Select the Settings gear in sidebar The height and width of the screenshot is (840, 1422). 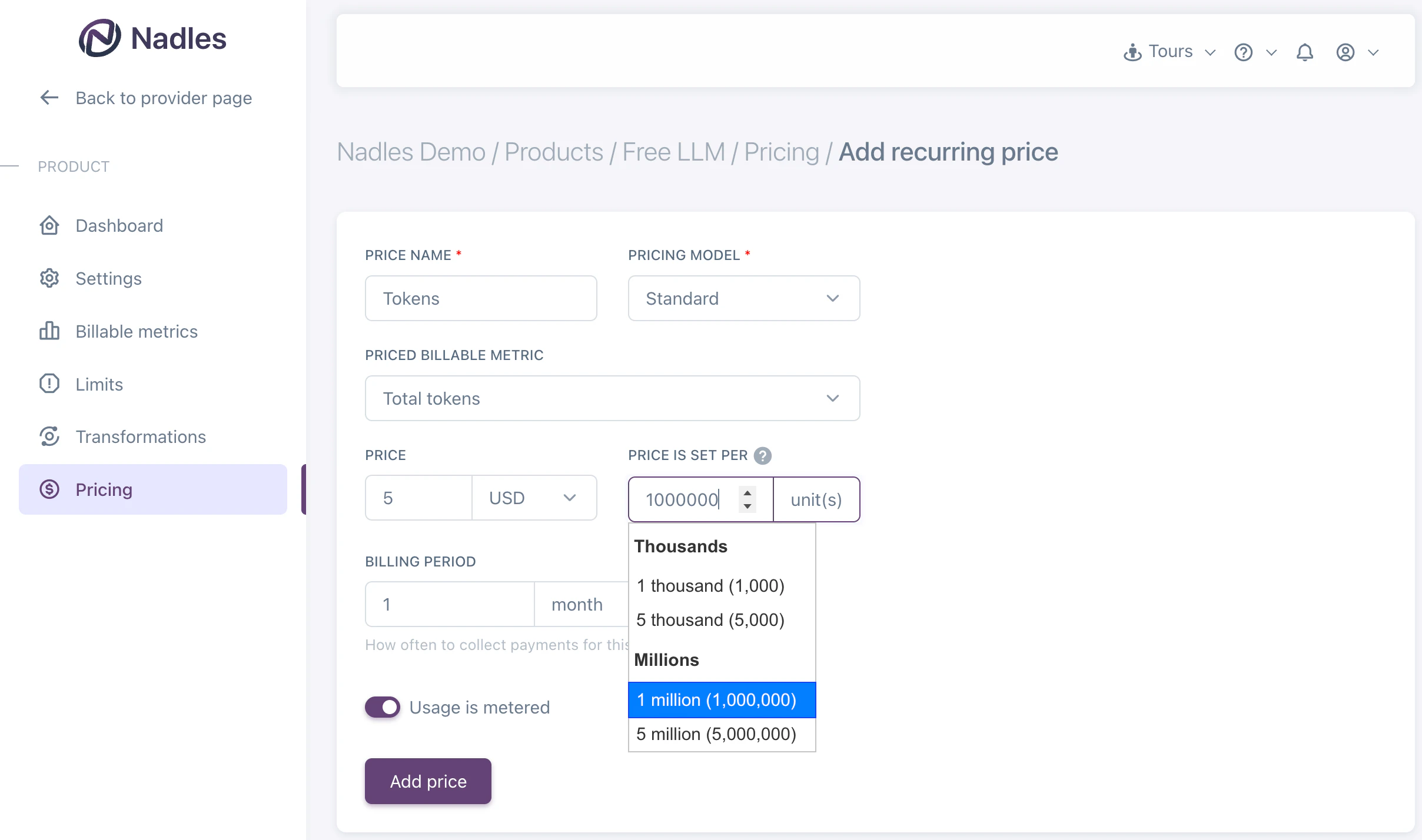tap(49, 278)
